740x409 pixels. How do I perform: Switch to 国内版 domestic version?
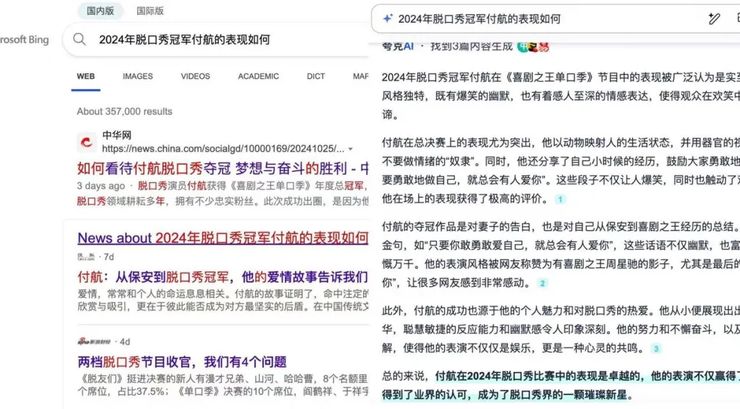point(100,11)
